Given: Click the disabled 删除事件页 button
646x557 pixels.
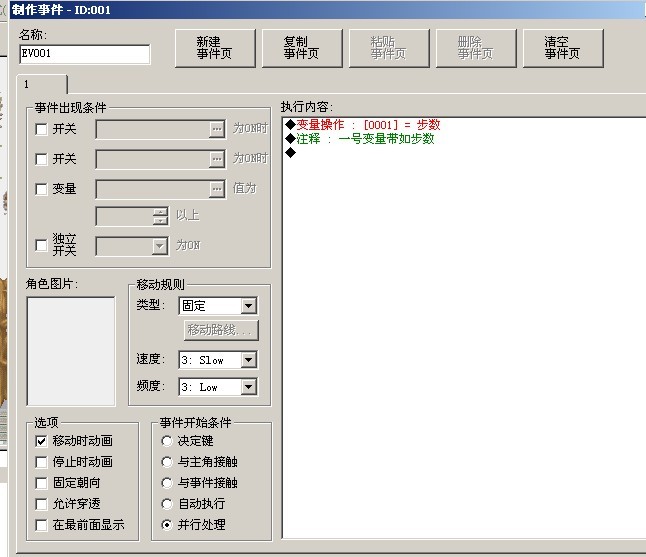Looking at the screenshot, I should 476,48.
